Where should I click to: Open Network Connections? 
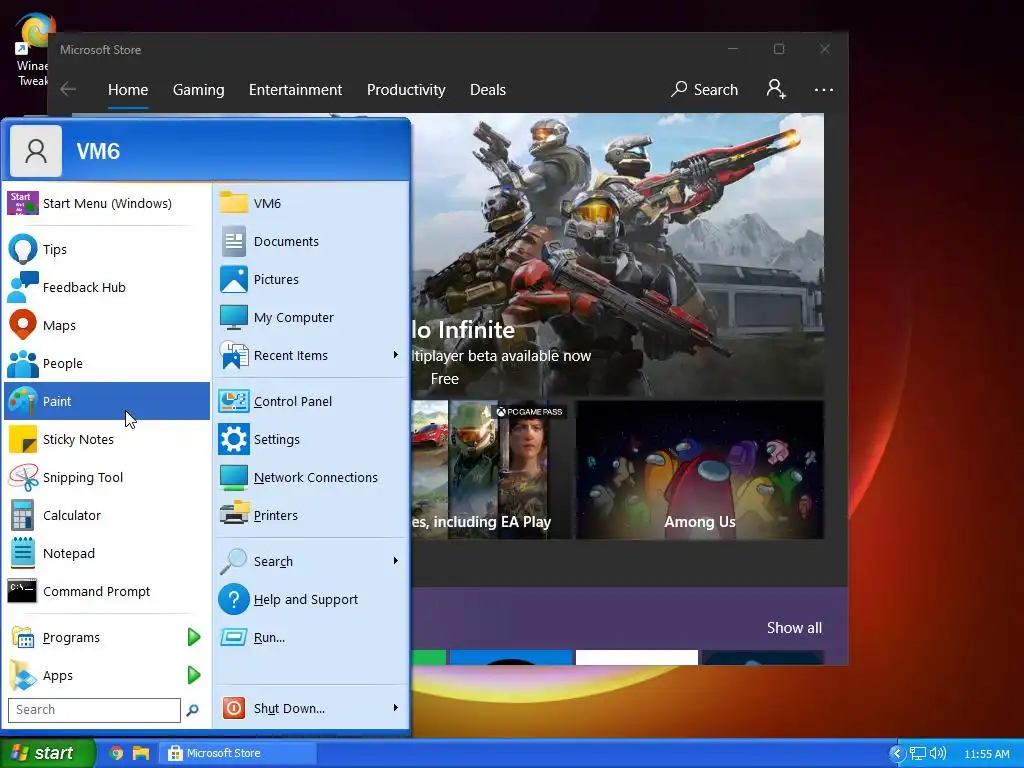pos(311,477)
